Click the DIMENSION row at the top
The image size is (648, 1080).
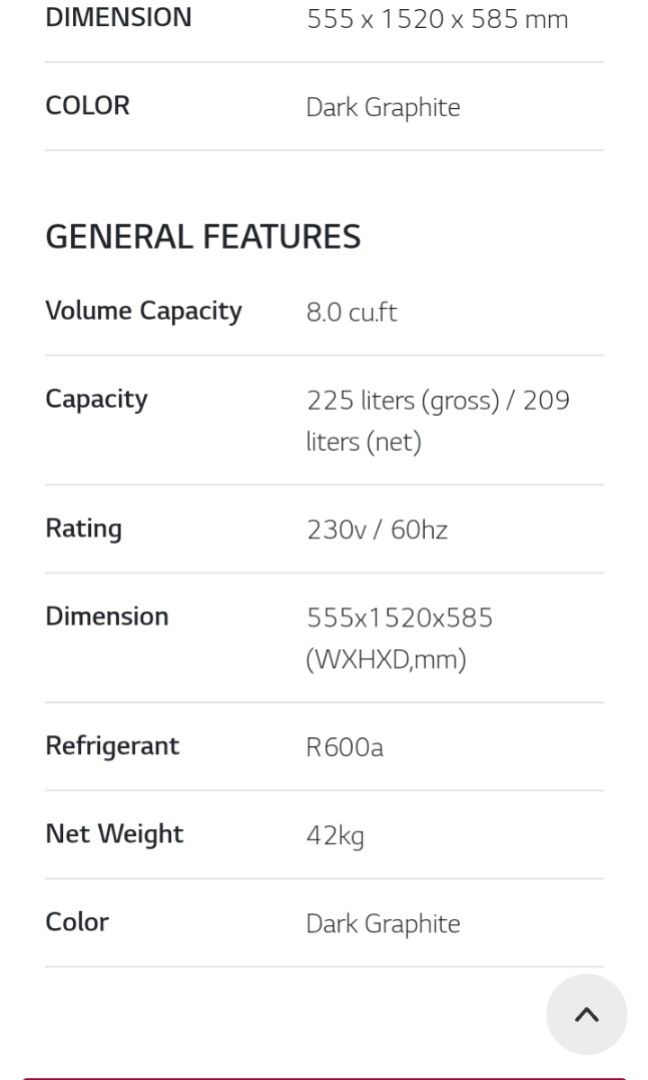(118, 16)
